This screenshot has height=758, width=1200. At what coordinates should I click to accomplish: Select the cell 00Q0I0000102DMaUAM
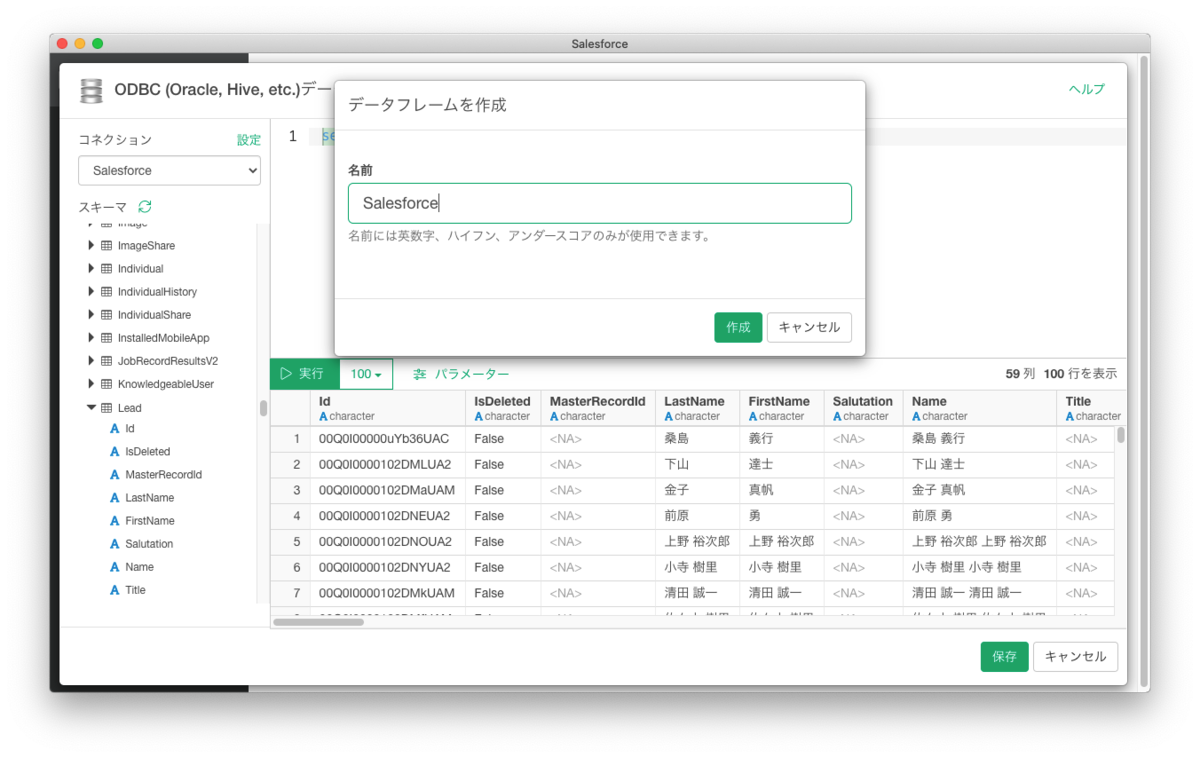pos(387,491)
